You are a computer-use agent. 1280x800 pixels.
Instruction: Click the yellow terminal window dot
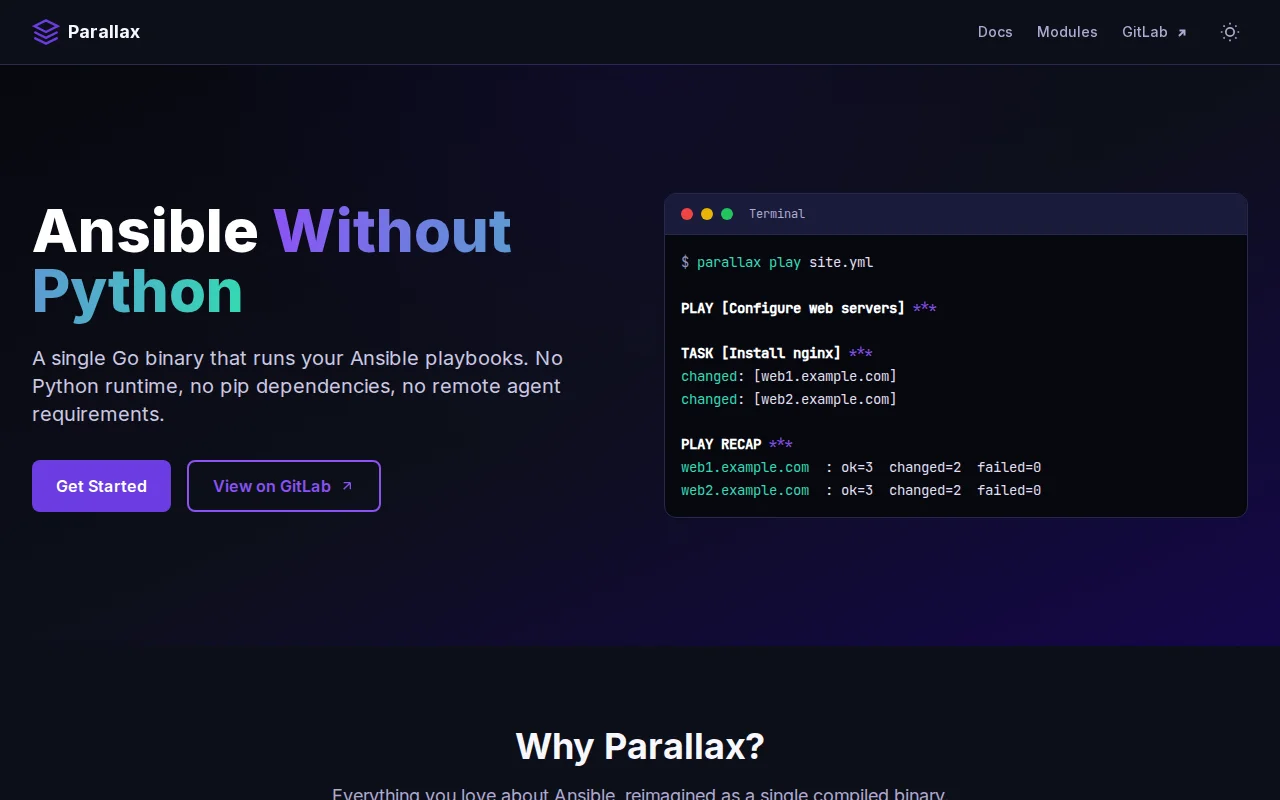(x=707, y=214)
